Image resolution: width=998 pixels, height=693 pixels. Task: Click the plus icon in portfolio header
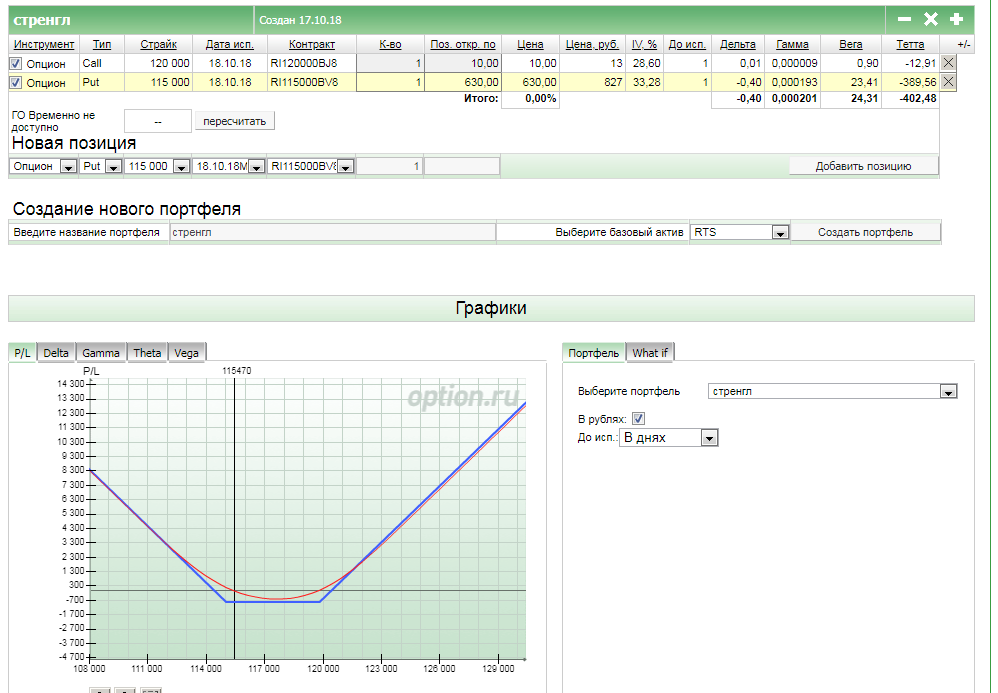pos(956,19)
